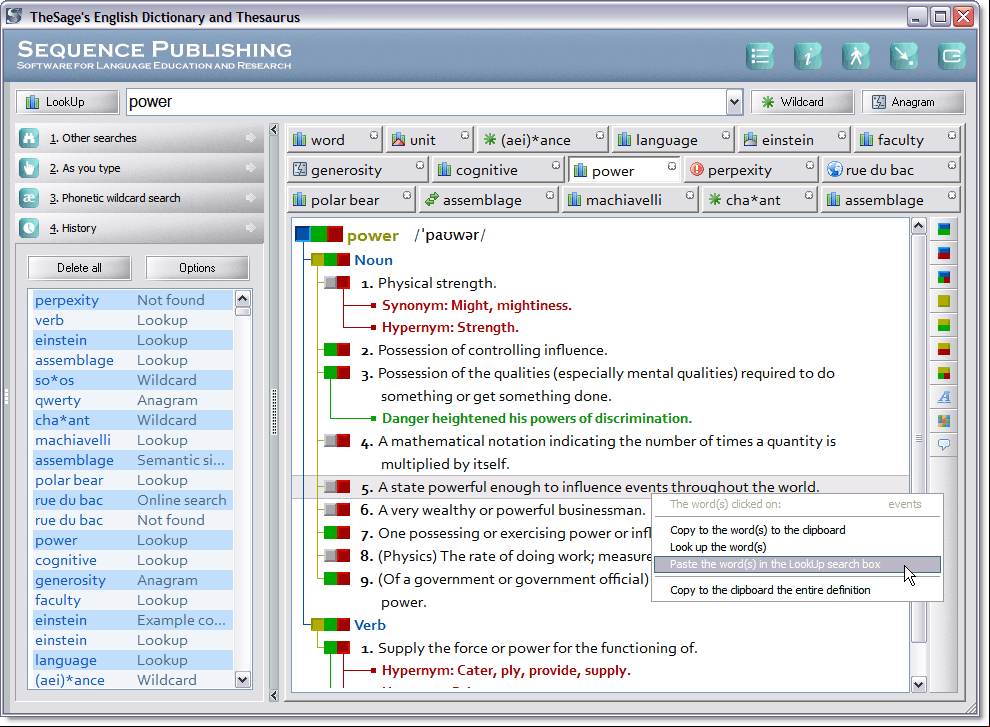The height and width of the screenshot is (727, 990).
Task: Expand Phonetic wildcard search section
Action: pyautogui.click(x=251, y=198)
